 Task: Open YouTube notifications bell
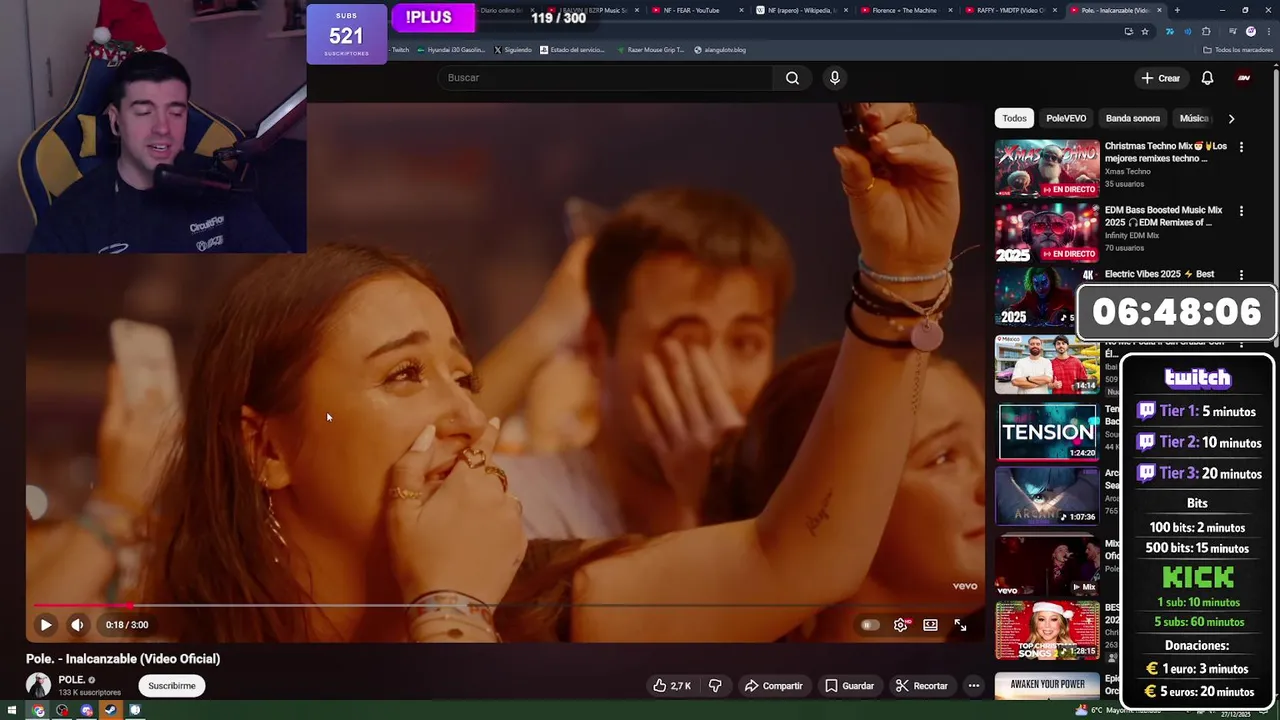coord(1207,78)
